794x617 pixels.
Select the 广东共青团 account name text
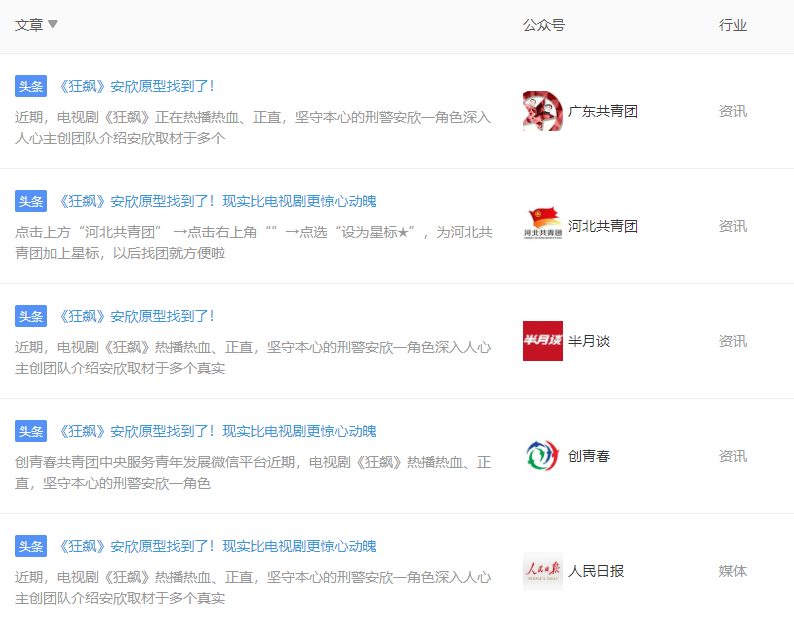tap(603, 111)
